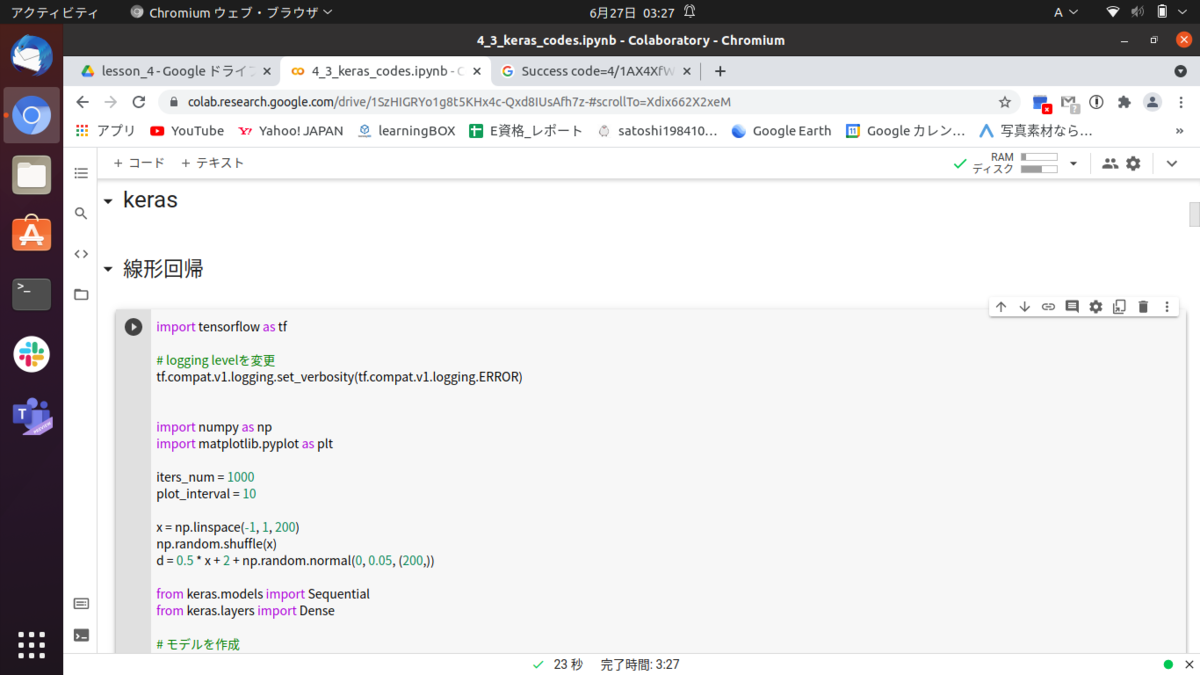Show more bookmarks with double chevron

(x=1179, y=131)
